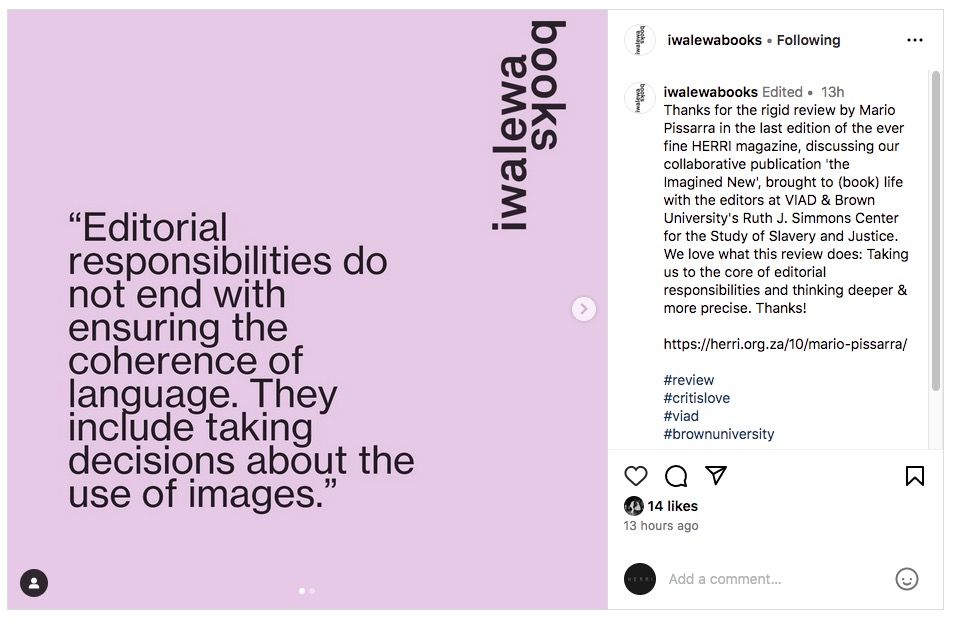Image resolution: width=959 pixels, height=626 pixels.
Task: Click the caption scrollbar
Action: coord(935,230)
